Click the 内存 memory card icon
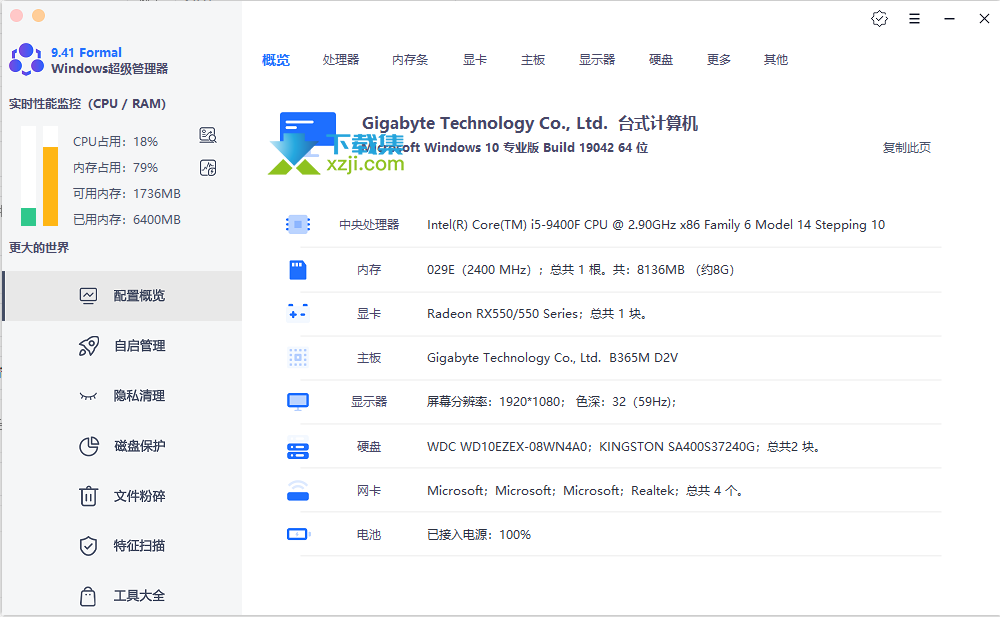Image resolution: width=1000 pixels, height=617 pixels. tap(298, 270)
